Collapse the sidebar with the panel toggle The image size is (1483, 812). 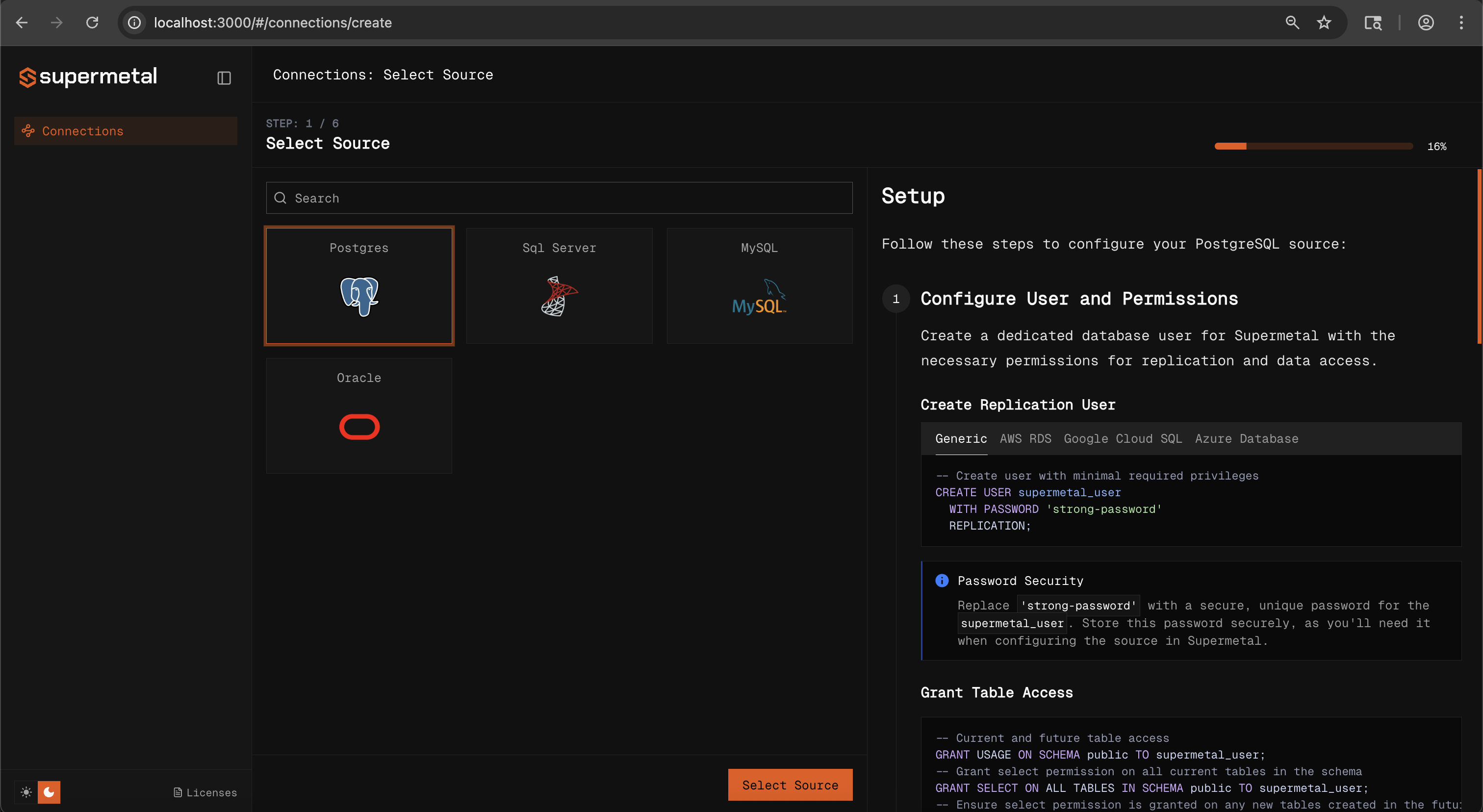[x=224, y=77]
